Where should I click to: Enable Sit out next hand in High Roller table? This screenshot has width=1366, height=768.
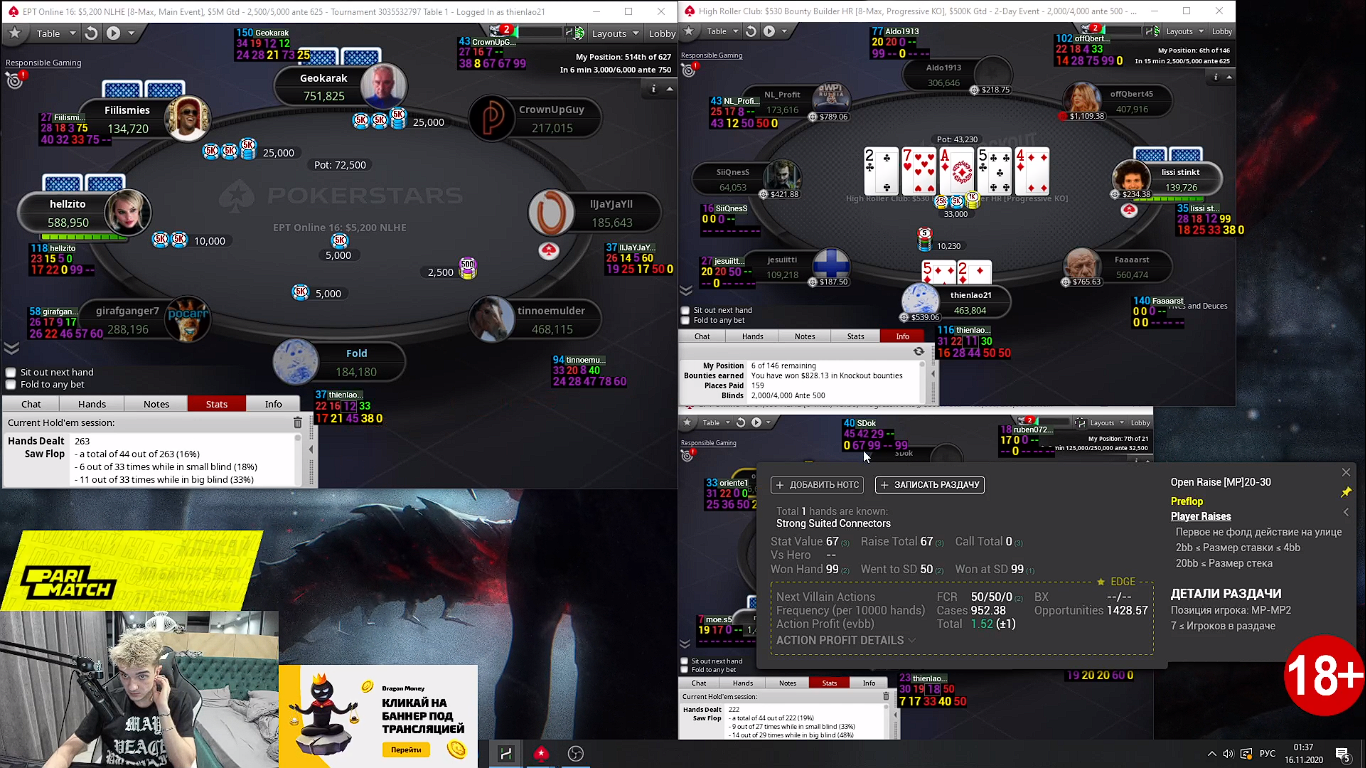point(685,310)
